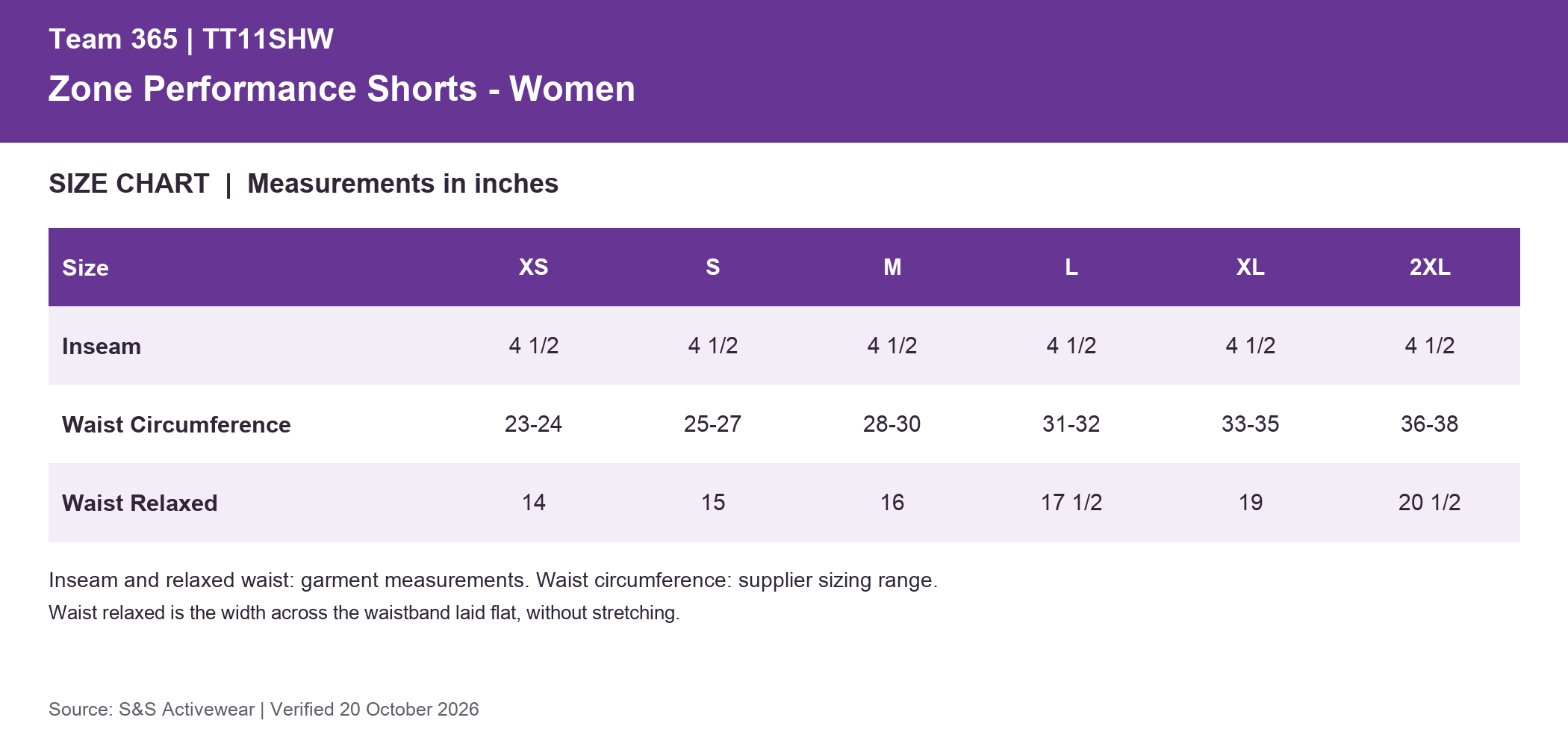Click the 28-30 waist circumference cell
This screenshot has width=1568, height=747.
coord(892,424)
